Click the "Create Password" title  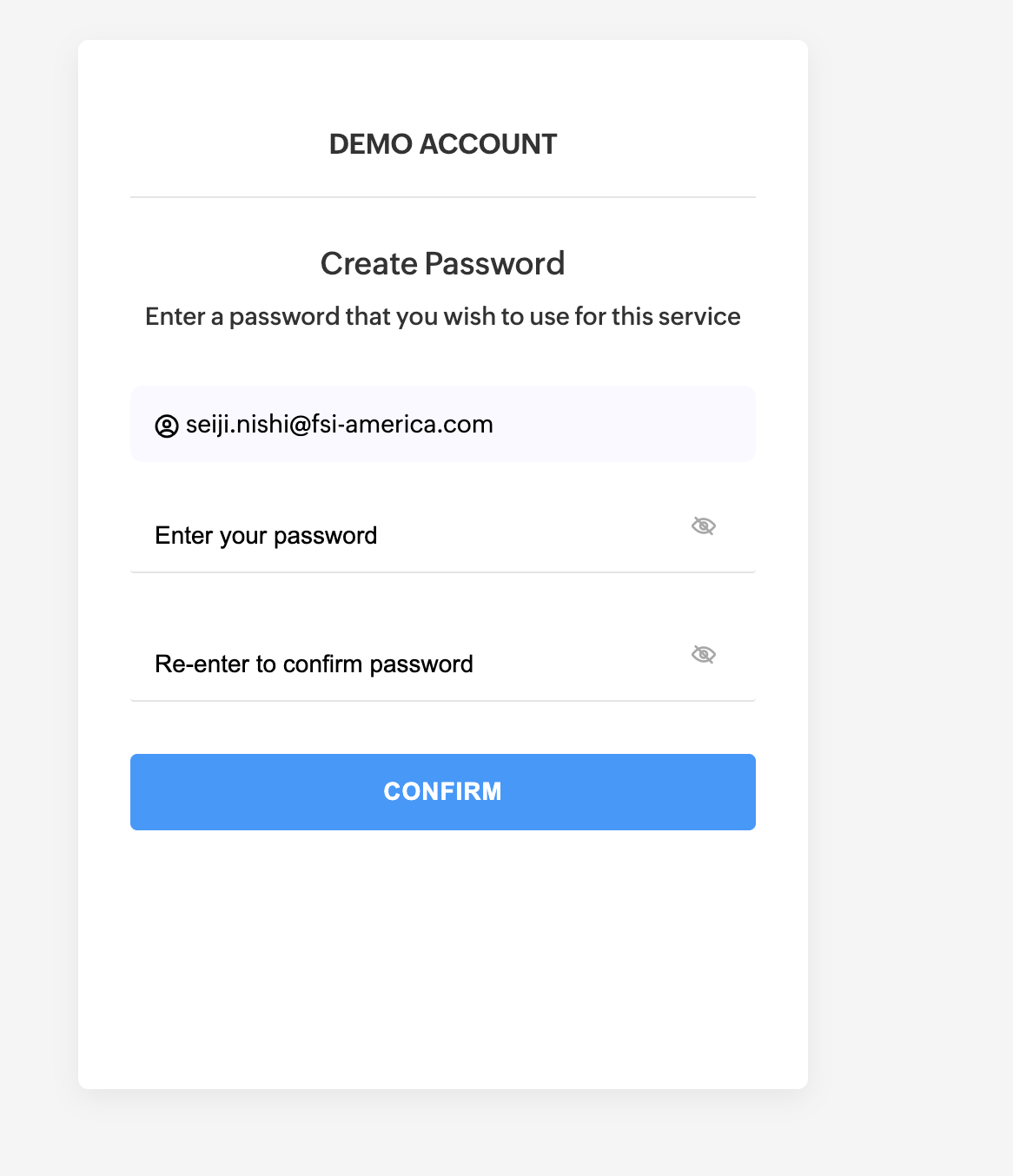(x=443, y=264)
